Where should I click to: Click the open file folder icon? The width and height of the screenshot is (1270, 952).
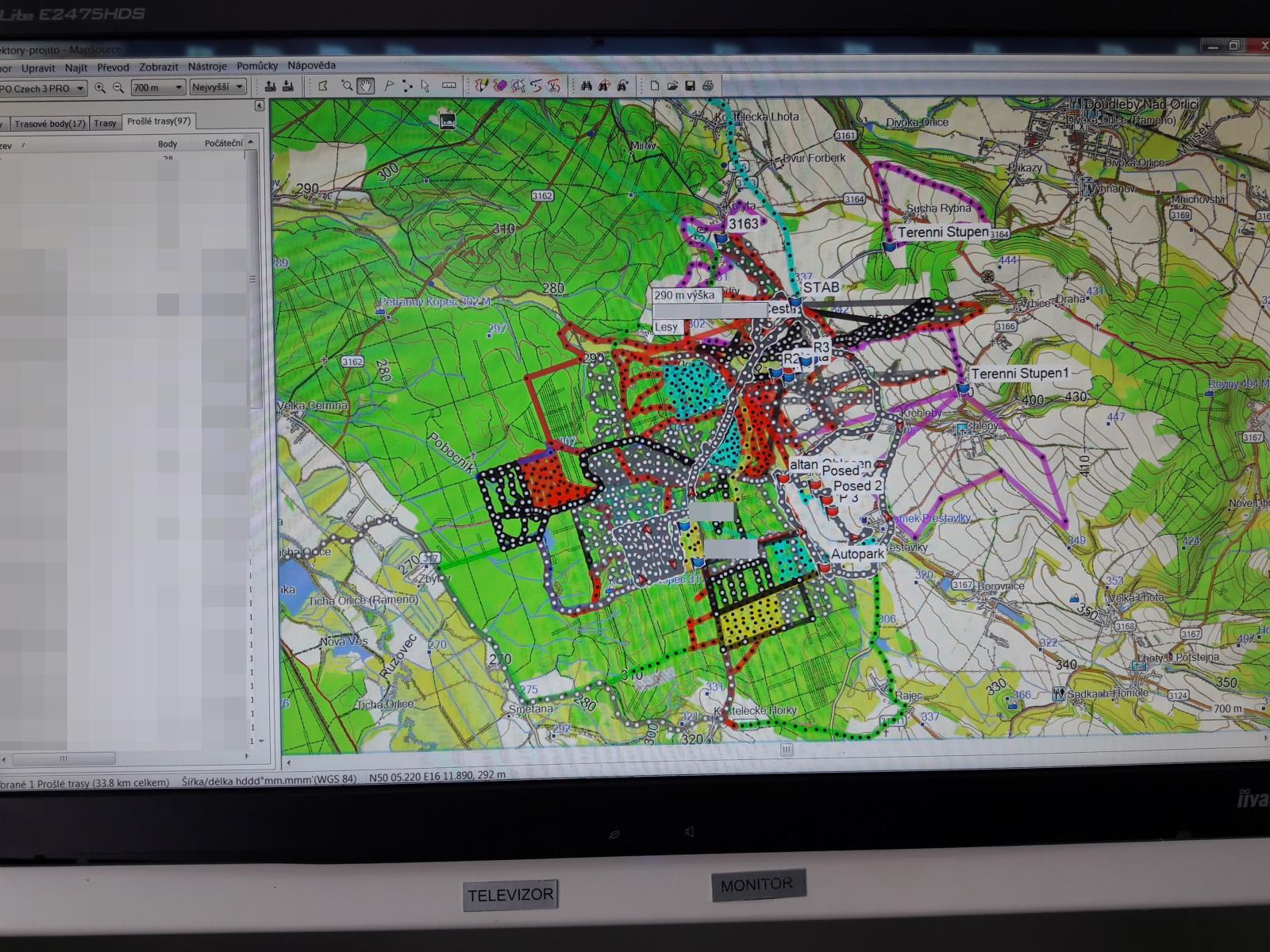(672, 86)
